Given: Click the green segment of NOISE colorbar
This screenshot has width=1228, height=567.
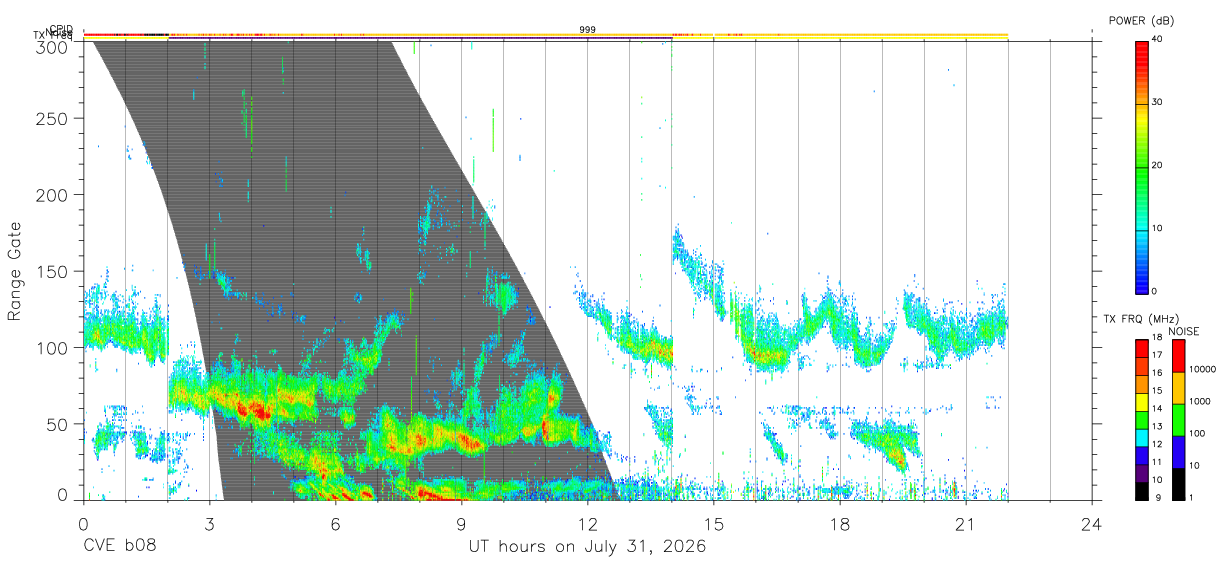Looking at the screenshot, I should pyautogui.click(x=1178, y=419).
